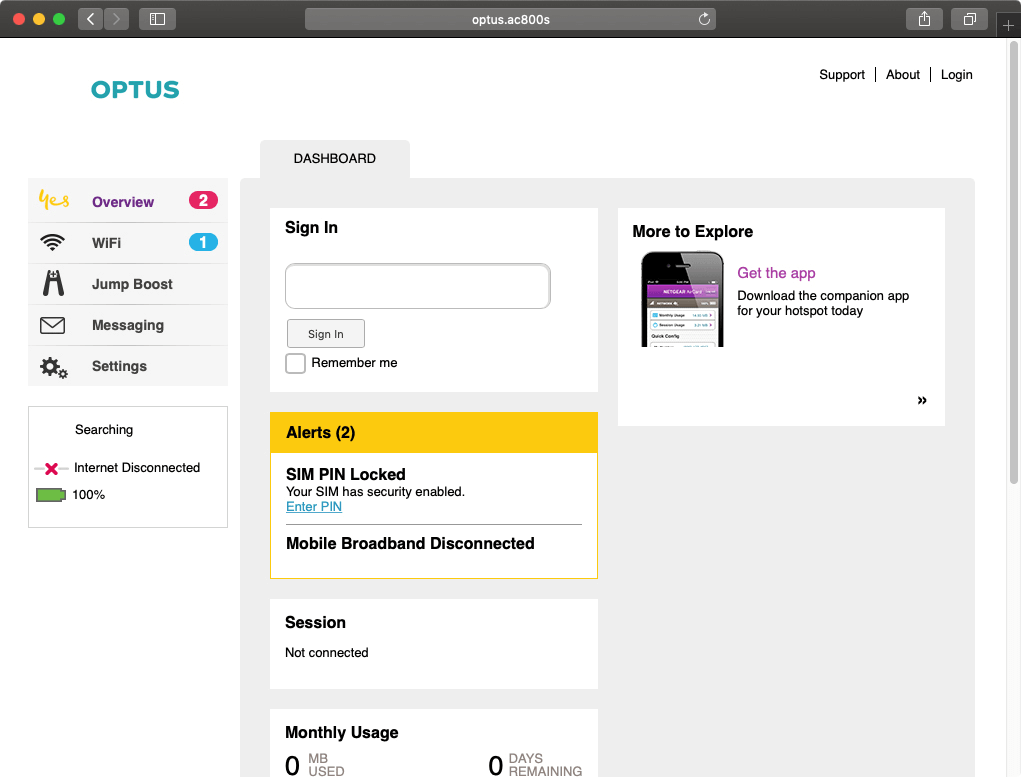Click the Settings gears icon
Viewport: 1021px width, 777px height.
point(53,367)
